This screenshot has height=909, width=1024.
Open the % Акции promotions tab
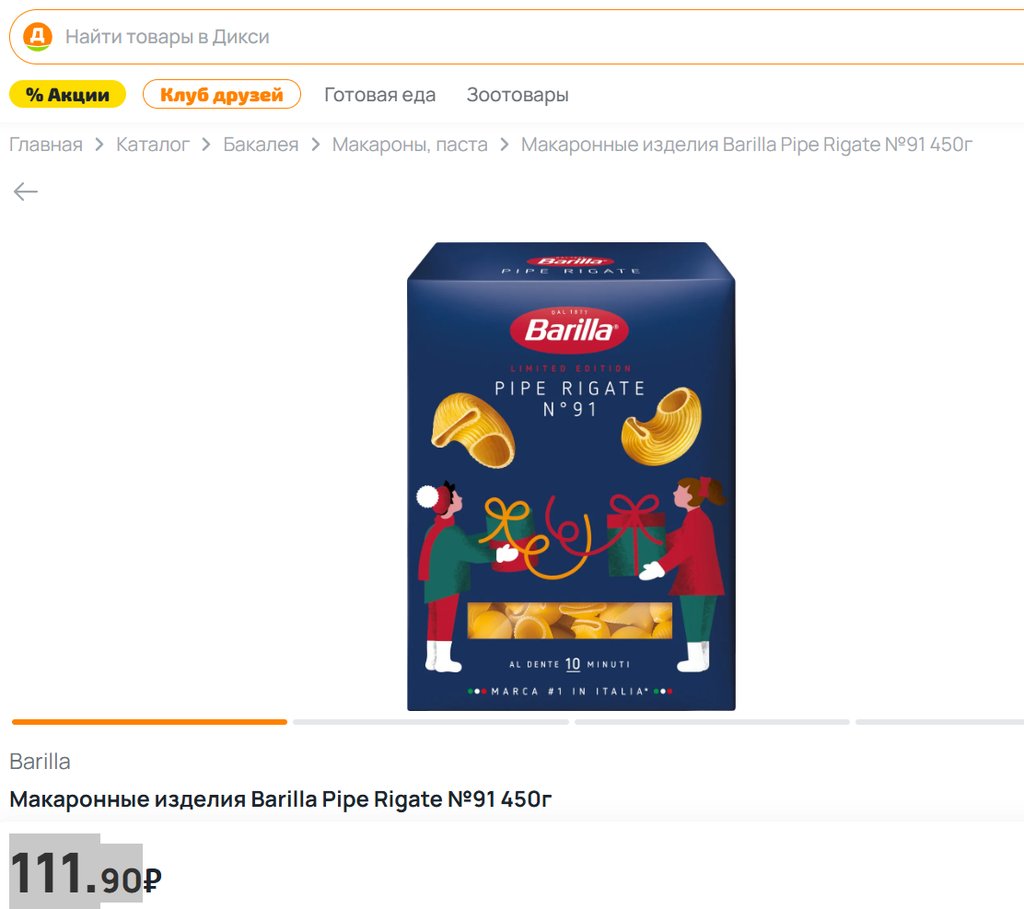pos(67,95)
